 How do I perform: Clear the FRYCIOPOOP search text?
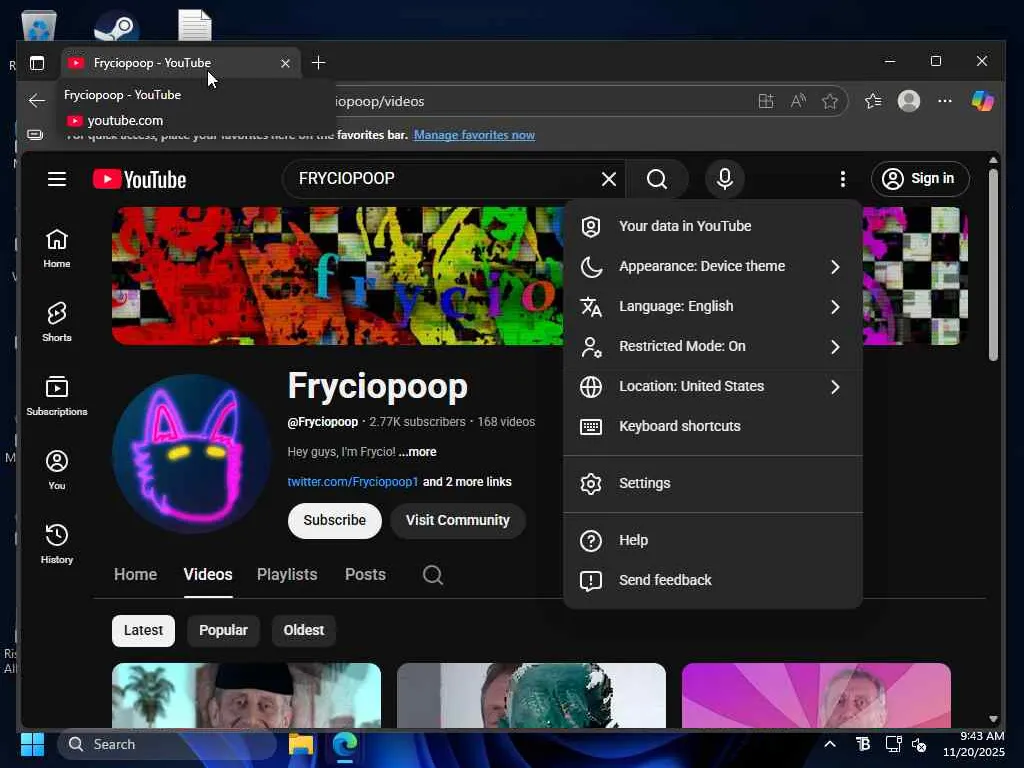(x=609, y=179)
